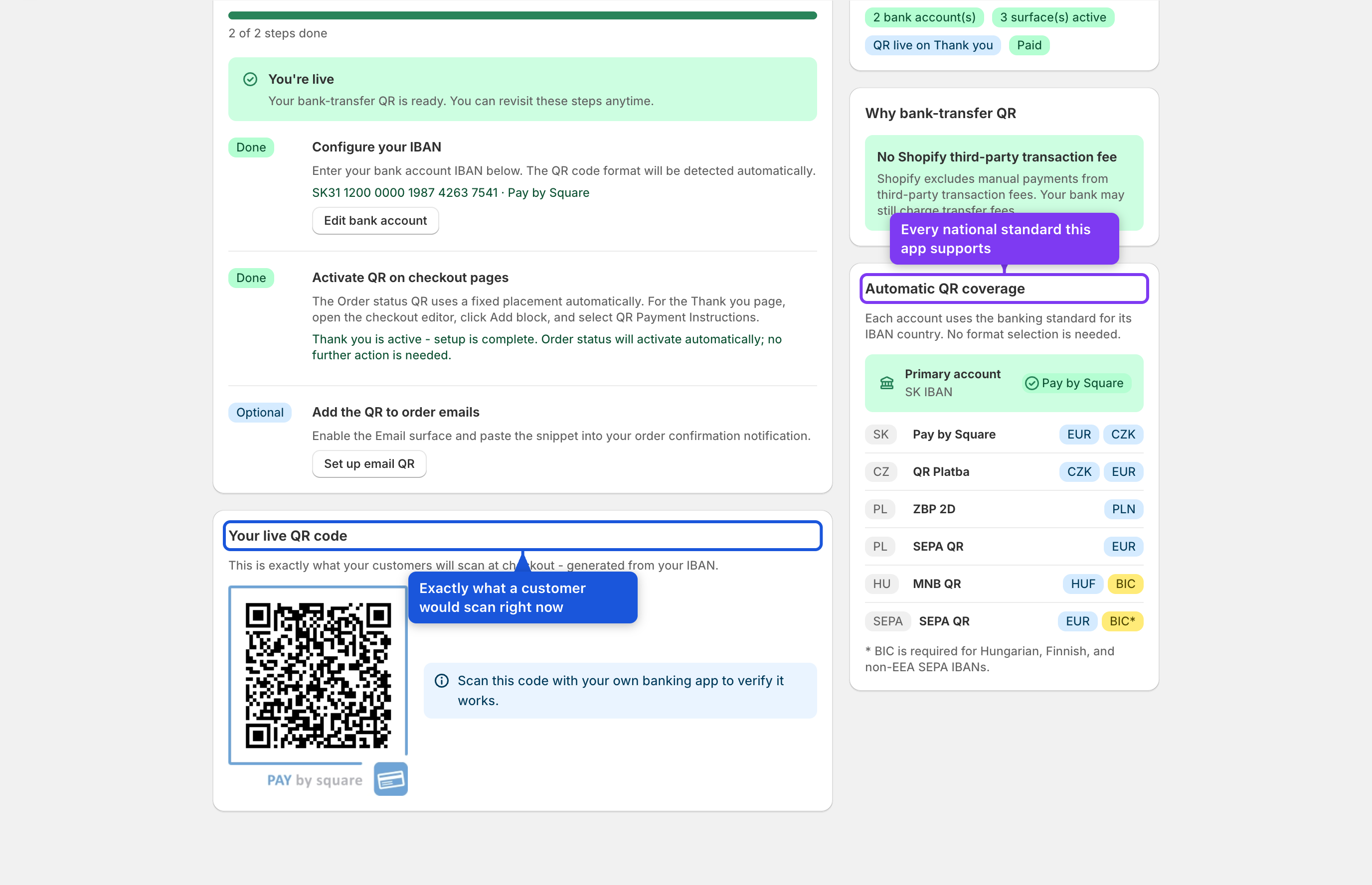Click the HU country tag

(881, 584)
